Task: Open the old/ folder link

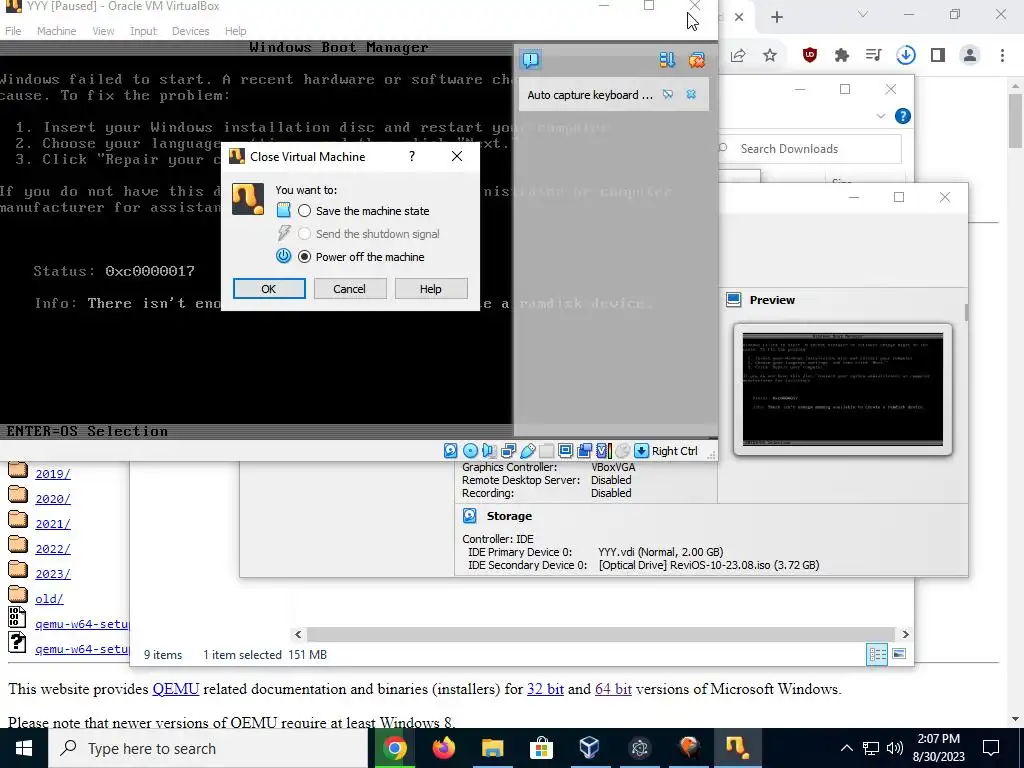Action: pyautogui.click(x=49, y=599)
